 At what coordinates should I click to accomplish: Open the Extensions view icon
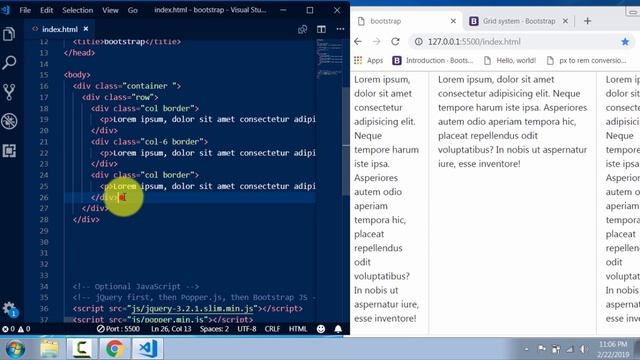(9, 151)
